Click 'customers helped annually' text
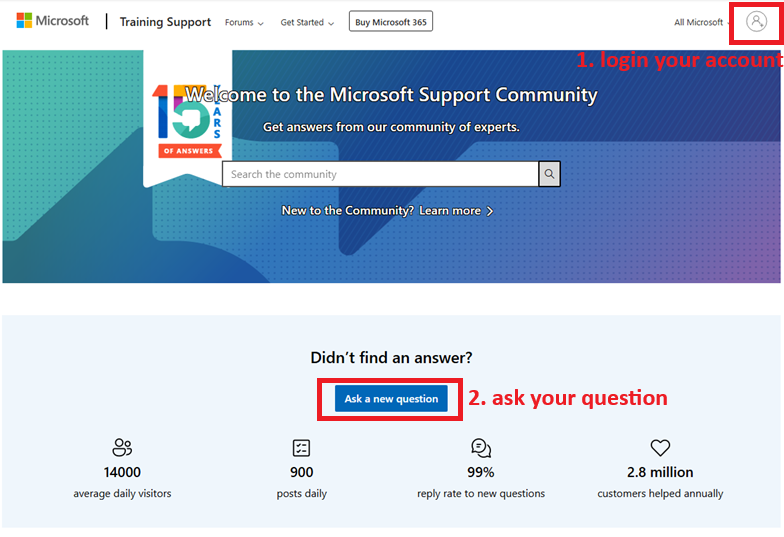 click(660, 494)
